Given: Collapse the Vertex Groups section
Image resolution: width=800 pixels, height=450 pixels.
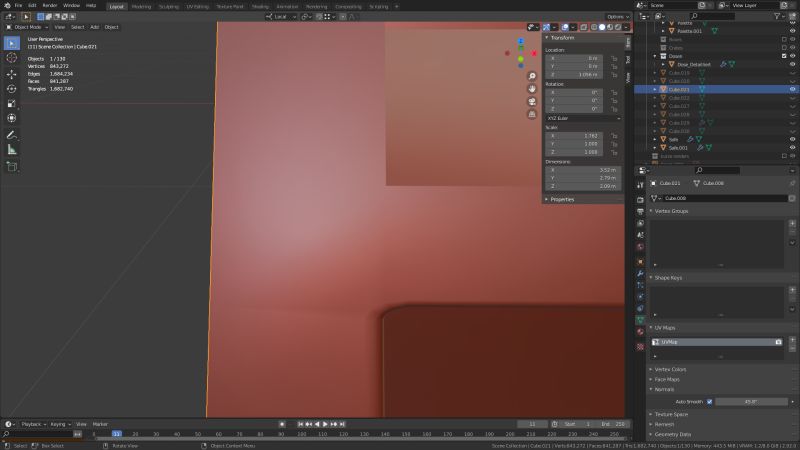Looking at the screenshot, I should coord(671,211).
